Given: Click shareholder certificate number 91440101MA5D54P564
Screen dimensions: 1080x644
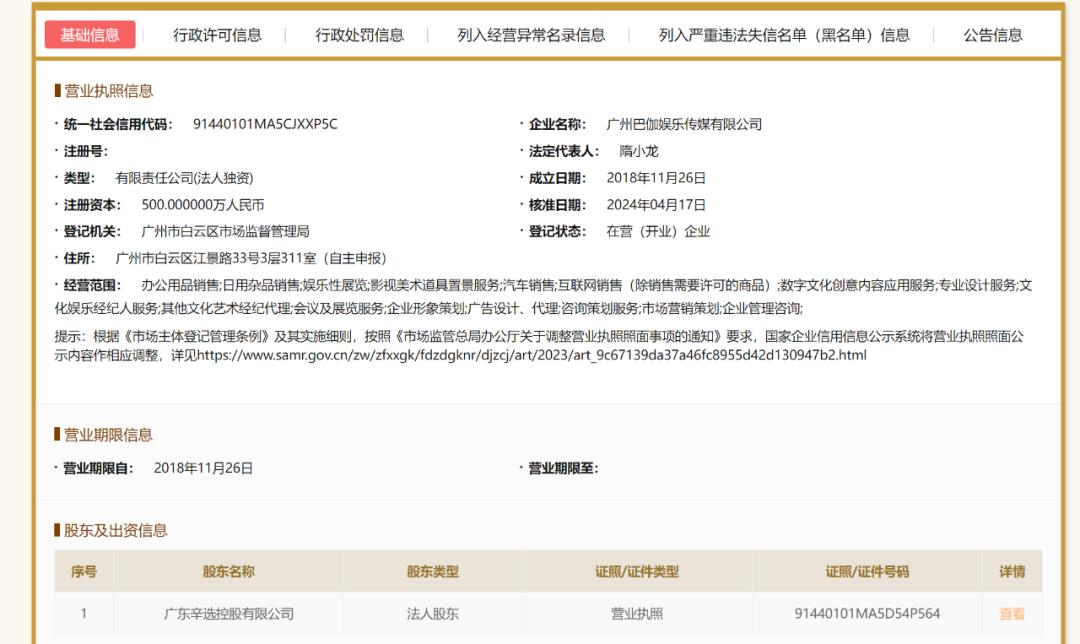Looking at the screenshot, I should pyautogui.click(x=867, y=614).
